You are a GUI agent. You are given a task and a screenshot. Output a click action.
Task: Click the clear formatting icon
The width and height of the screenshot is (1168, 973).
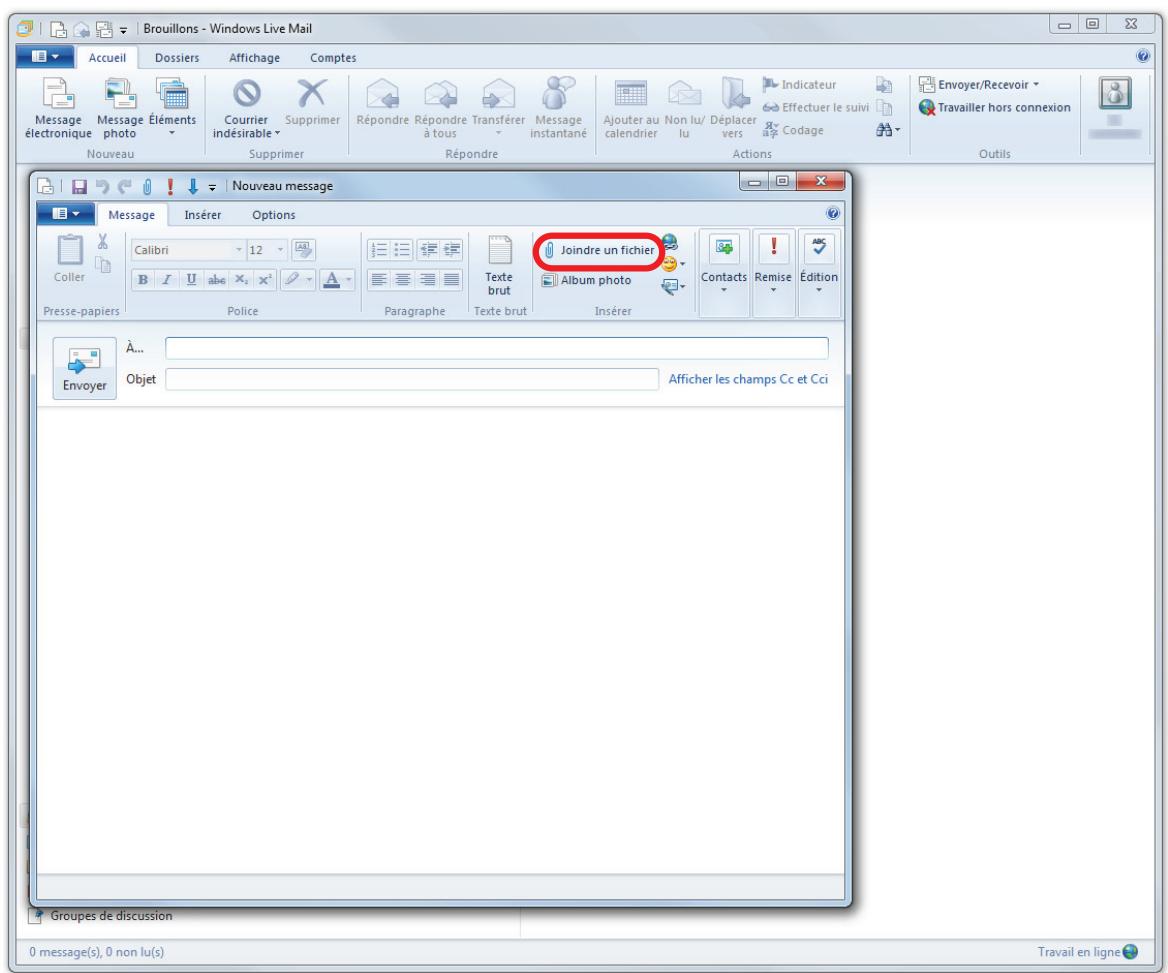point(303,250)
